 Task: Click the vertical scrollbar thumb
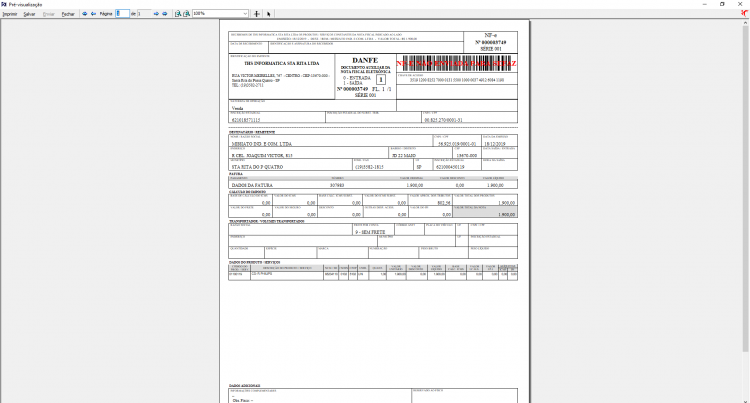(746, 186)
